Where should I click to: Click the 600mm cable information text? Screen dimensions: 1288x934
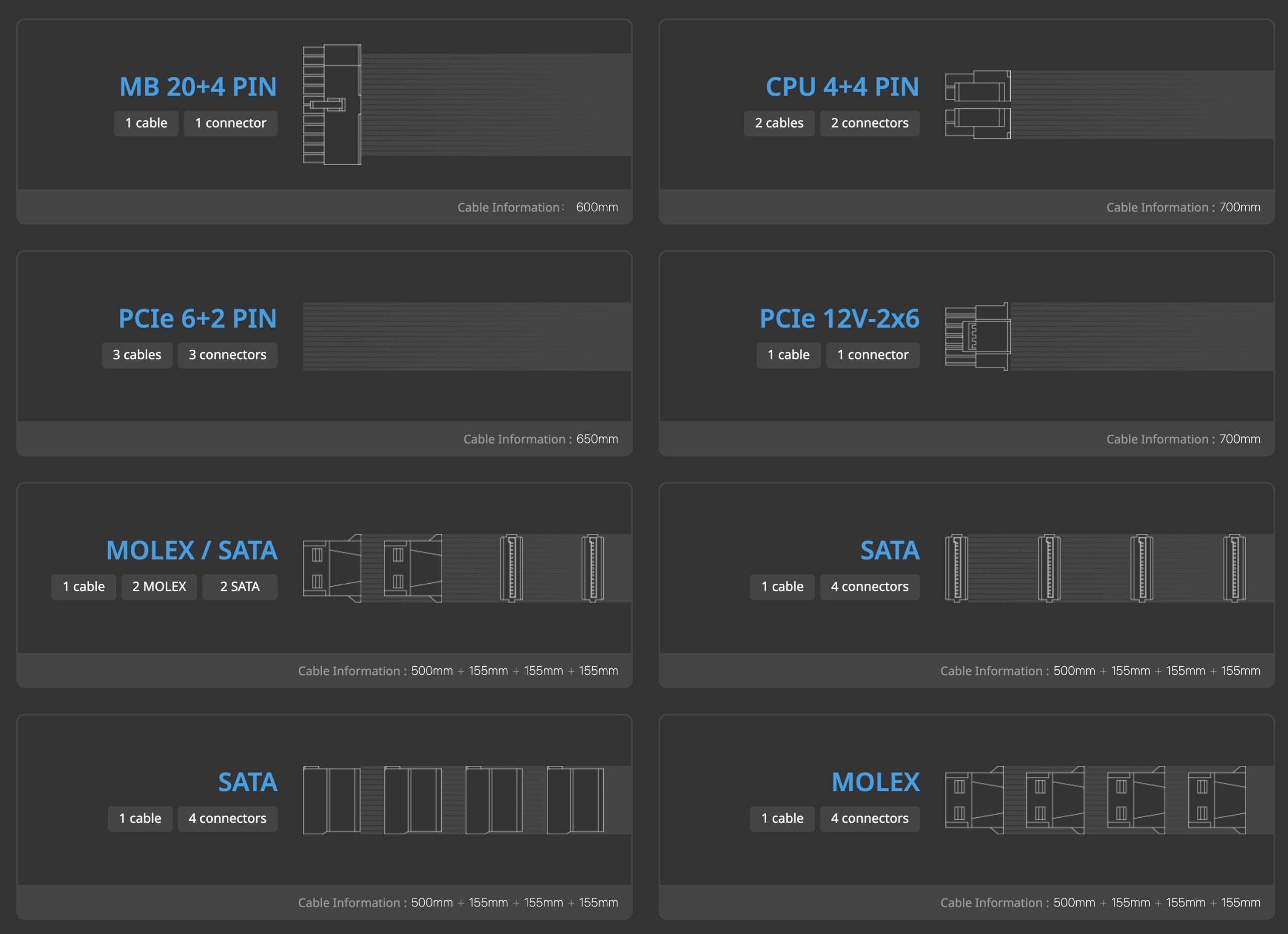pos(597,207)
